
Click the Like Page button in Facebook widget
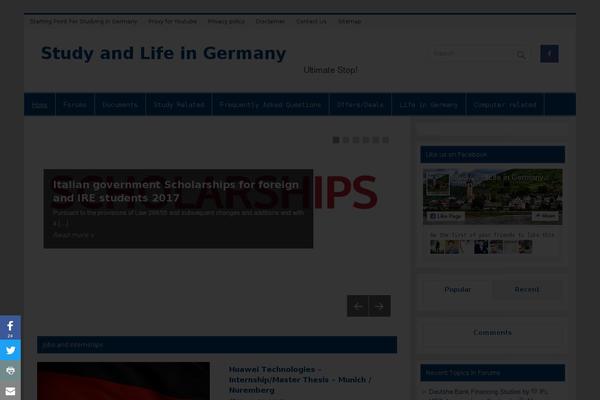pos(446,216)
